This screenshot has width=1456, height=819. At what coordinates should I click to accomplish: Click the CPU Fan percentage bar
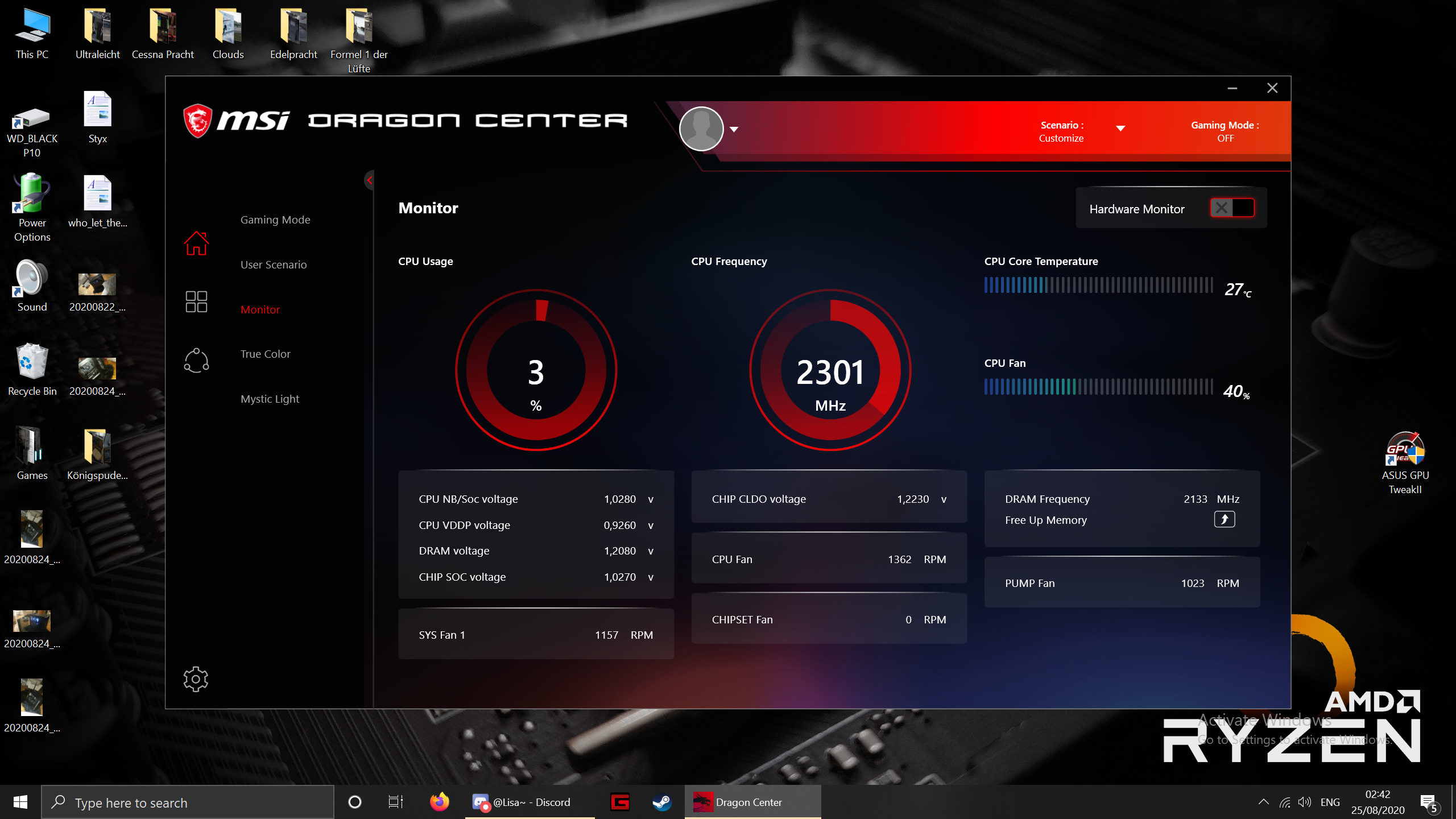[x=1098, y=387]
